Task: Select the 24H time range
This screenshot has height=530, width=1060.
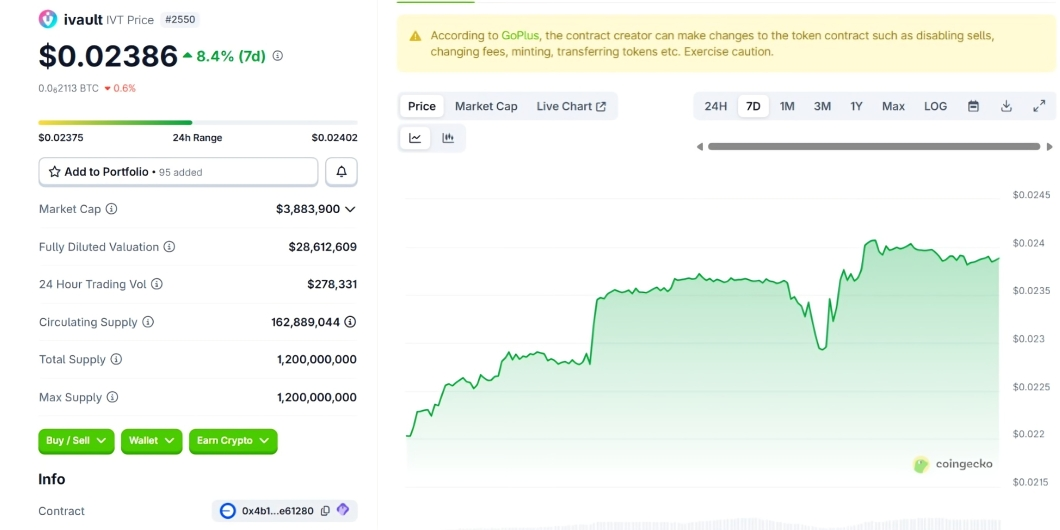Action: pos(716,106)
